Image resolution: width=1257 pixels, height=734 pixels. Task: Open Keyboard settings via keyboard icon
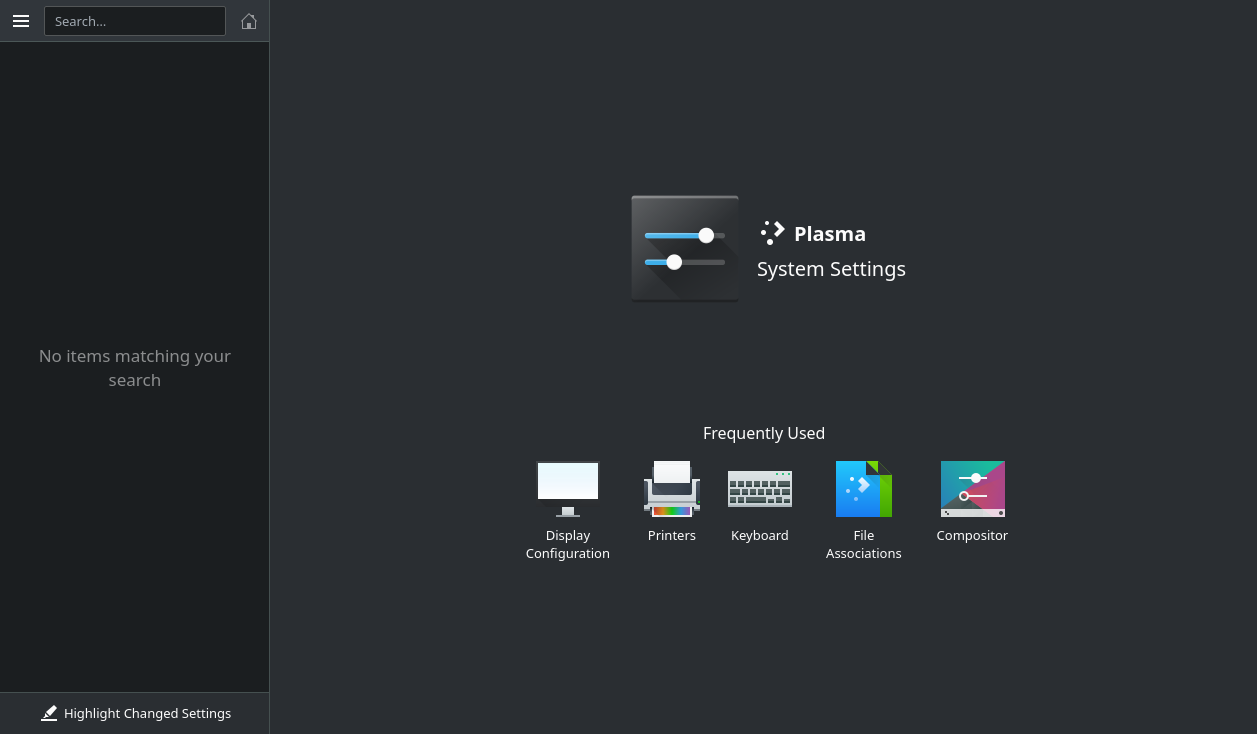pos(759,488)
